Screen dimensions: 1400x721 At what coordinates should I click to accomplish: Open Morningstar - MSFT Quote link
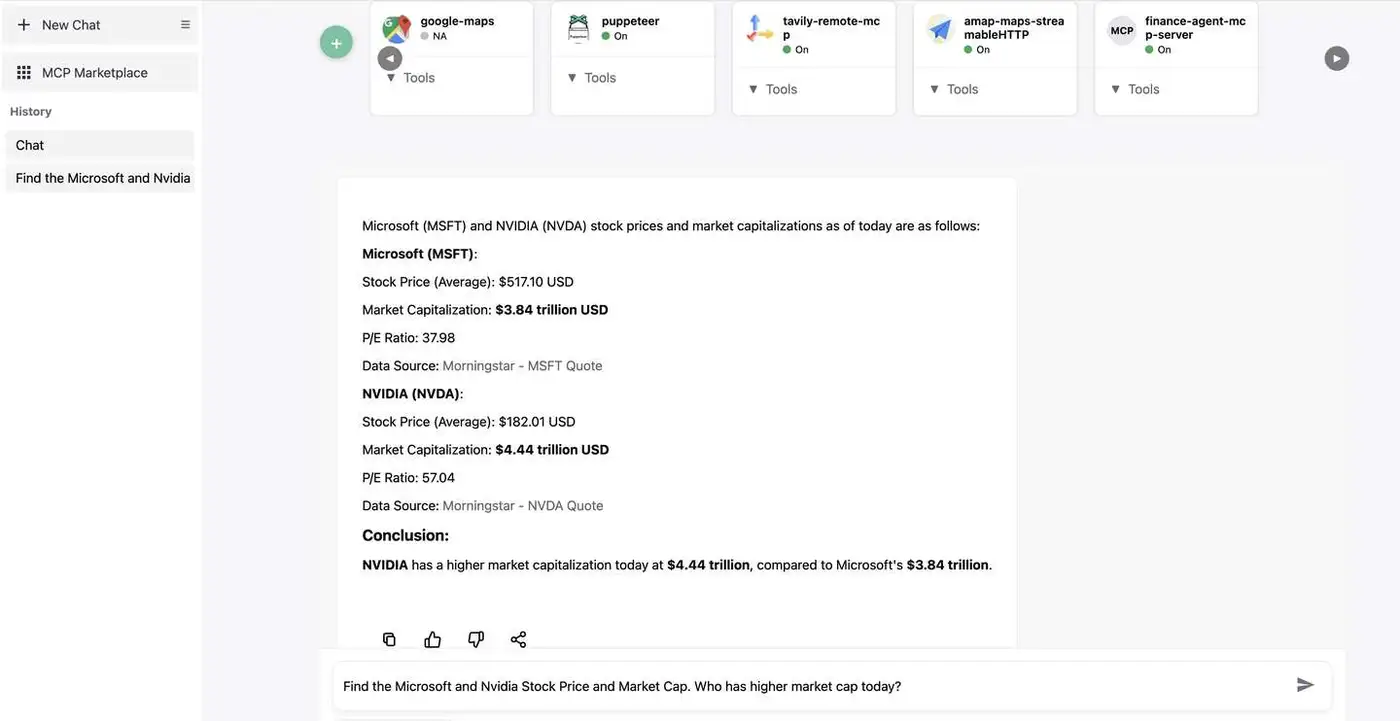(522, 366)
